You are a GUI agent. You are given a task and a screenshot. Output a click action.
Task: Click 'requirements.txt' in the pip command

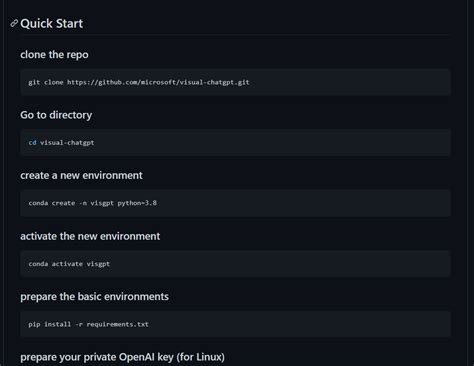click(118, 324)
